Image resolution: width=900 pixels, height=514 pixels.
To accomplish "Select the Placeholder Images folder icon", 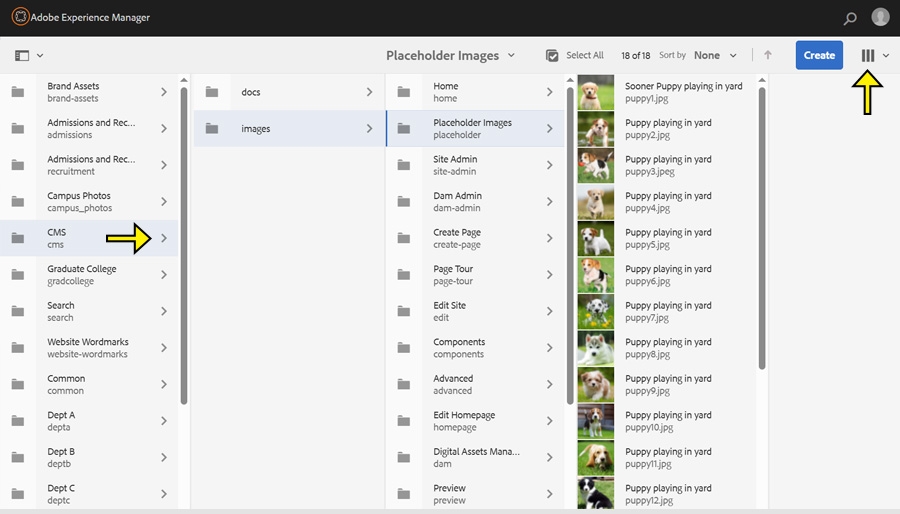I will (404, 128).
